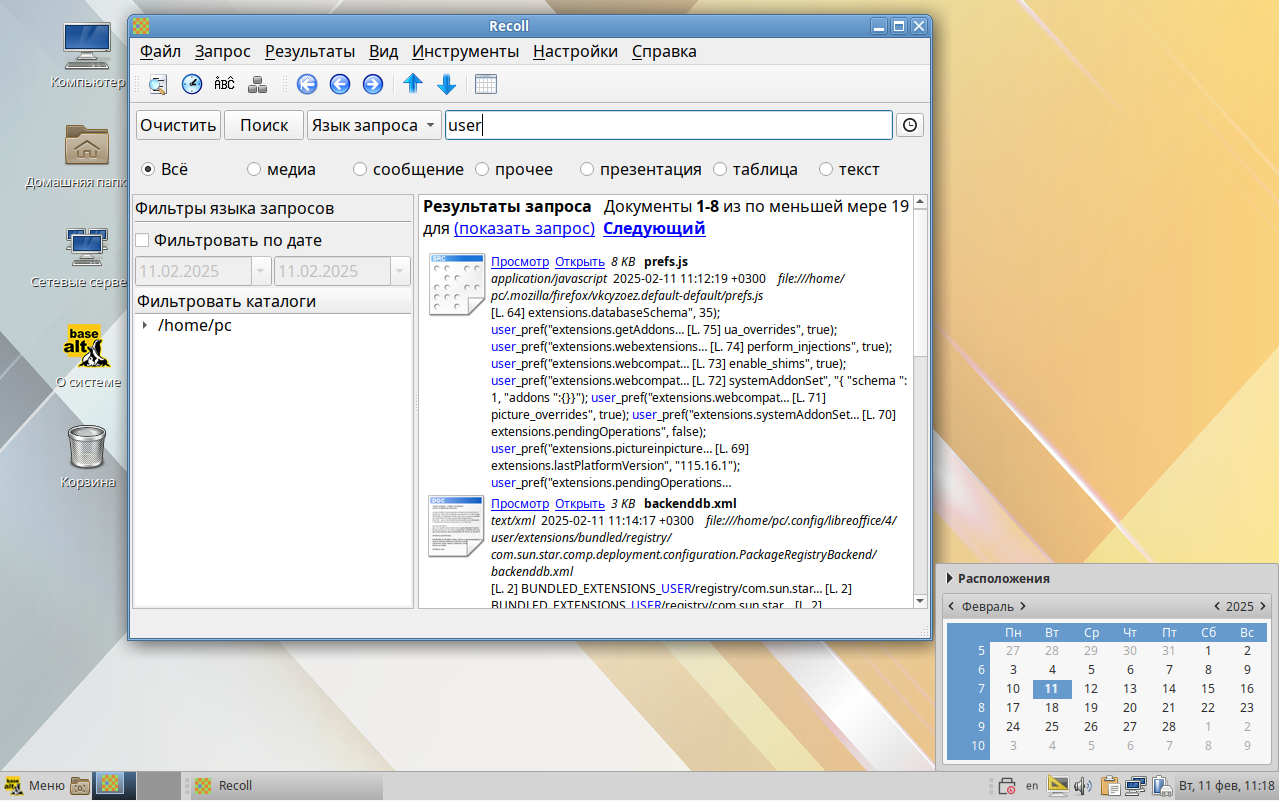Open the ABC term explorer tool
The image size is (1279, 801).
click(224, 84)
